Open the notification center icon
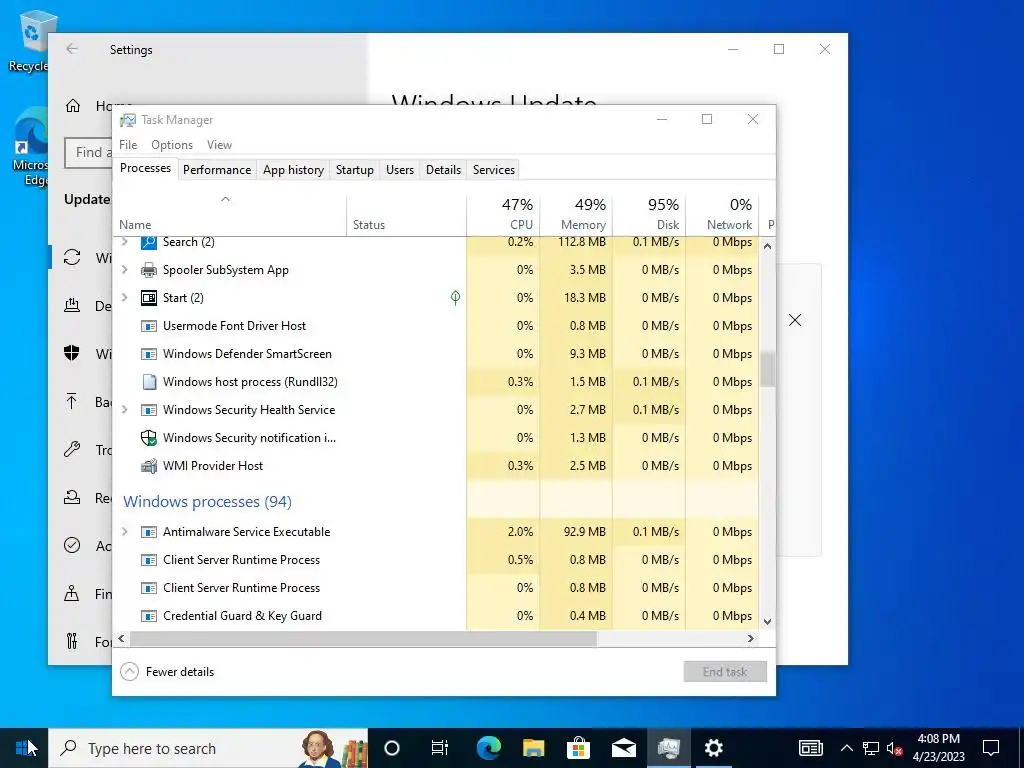 point(991,748)
